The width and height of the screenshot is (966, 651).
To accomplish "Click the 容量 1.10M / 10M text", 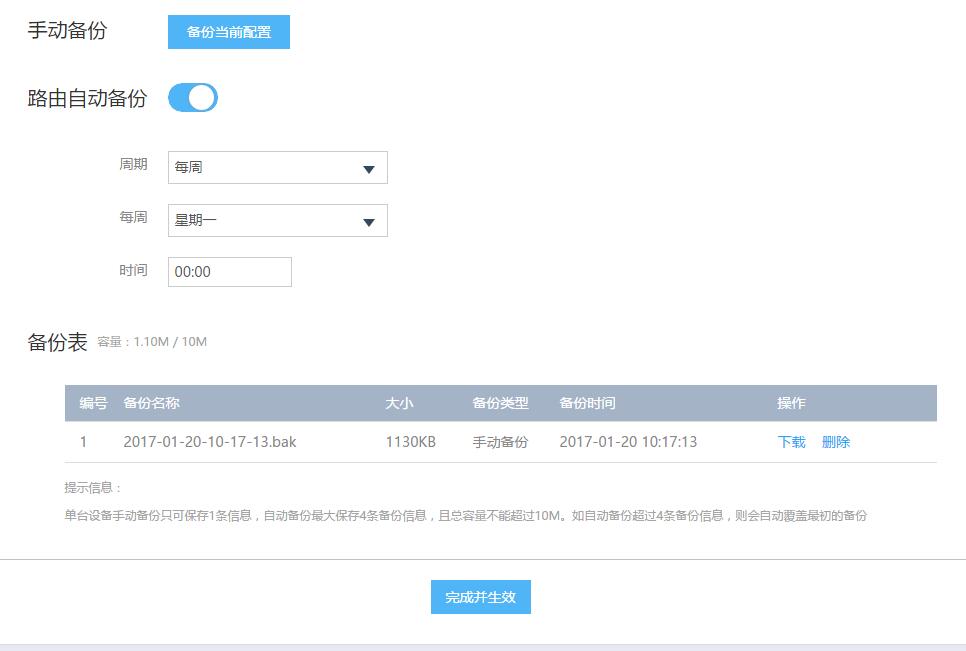I will pos(152,342).
